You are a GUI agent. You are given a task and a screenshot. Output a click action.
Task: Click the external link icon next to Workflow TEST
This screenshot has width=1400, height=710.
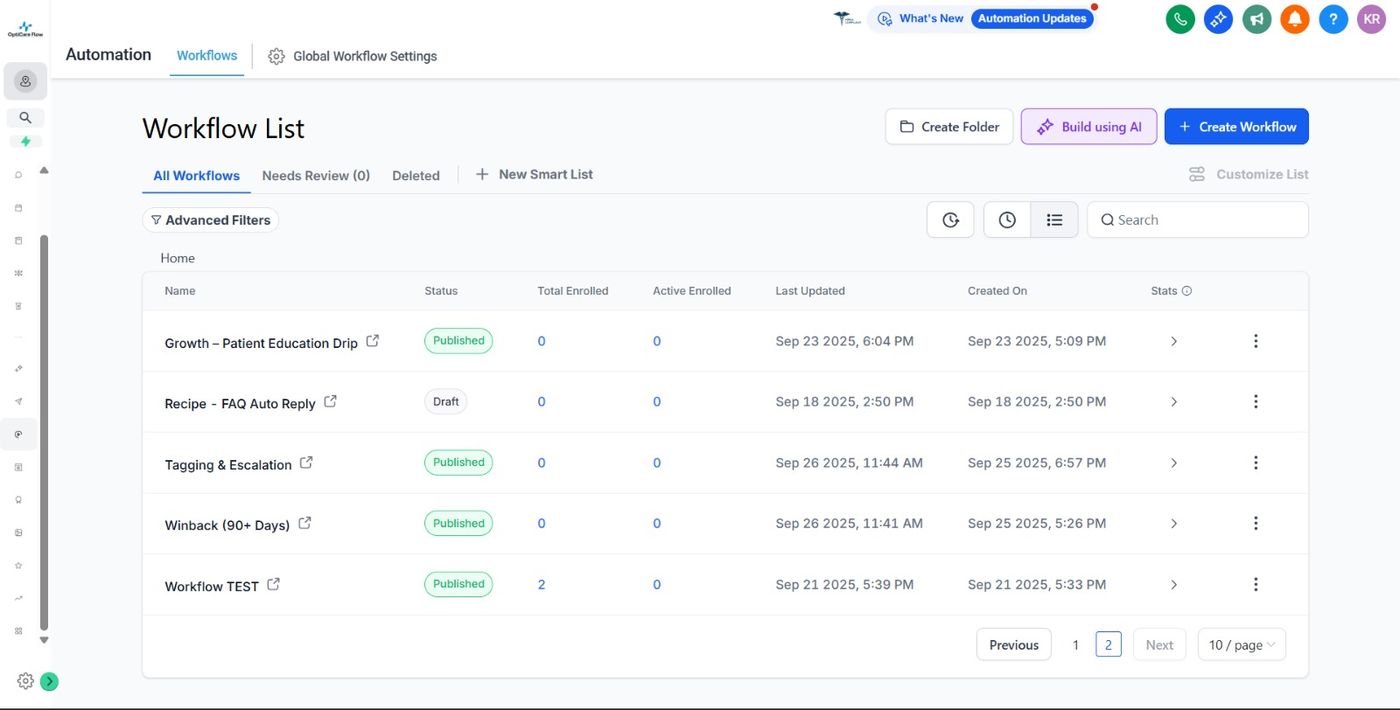273,584
